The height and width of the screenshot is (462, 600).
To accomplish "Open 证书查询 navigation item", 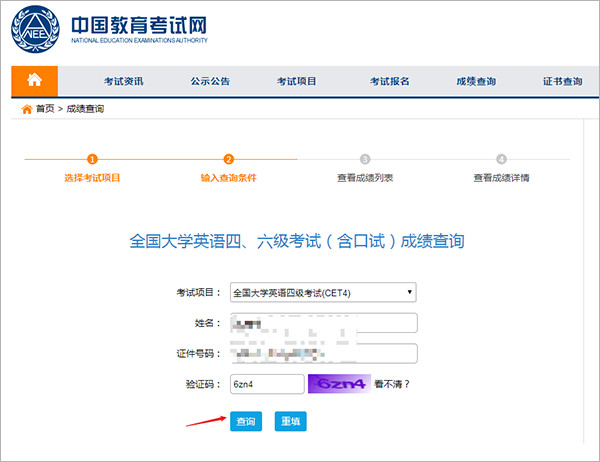I will 561,82.
